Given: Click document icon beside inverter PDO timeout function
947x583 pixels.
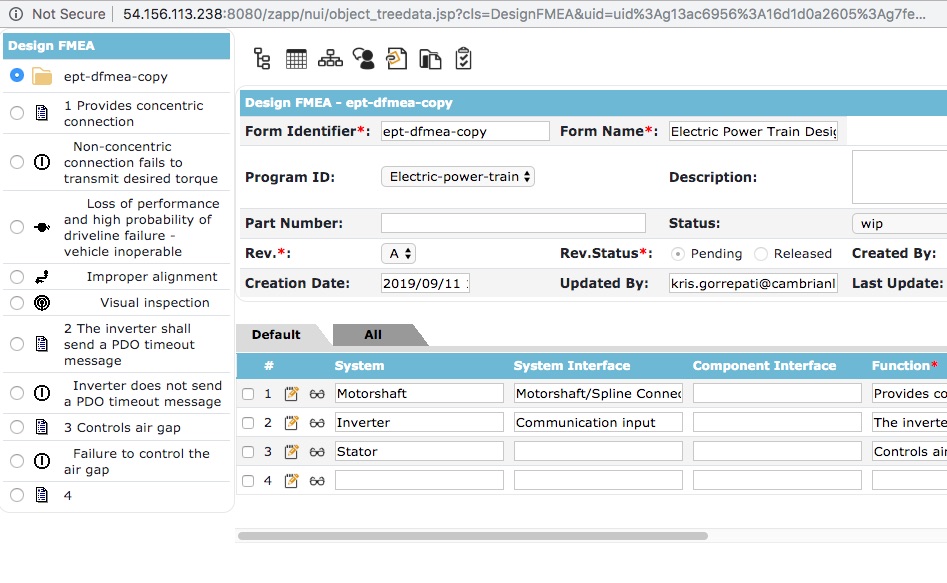Looking at the screenshot, I should tap(42, 344).
